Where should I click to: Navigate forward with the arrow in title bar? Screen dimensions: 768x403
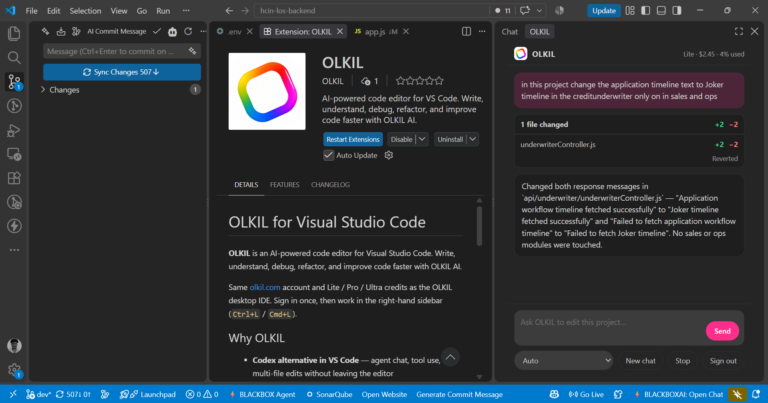pos(245,10)
